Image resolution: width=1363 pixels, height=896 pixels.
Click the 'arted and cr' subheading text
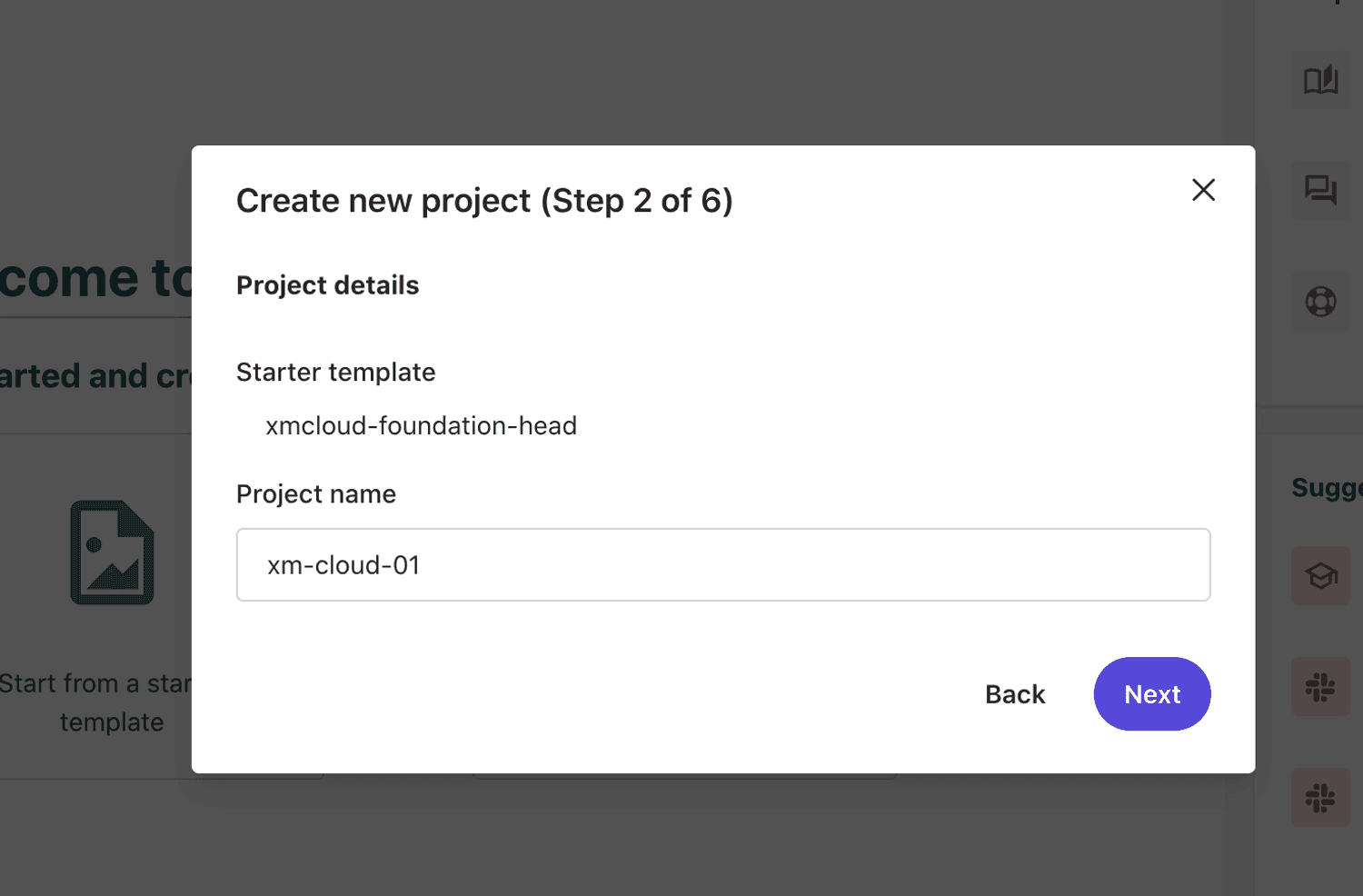click(96, 376)
